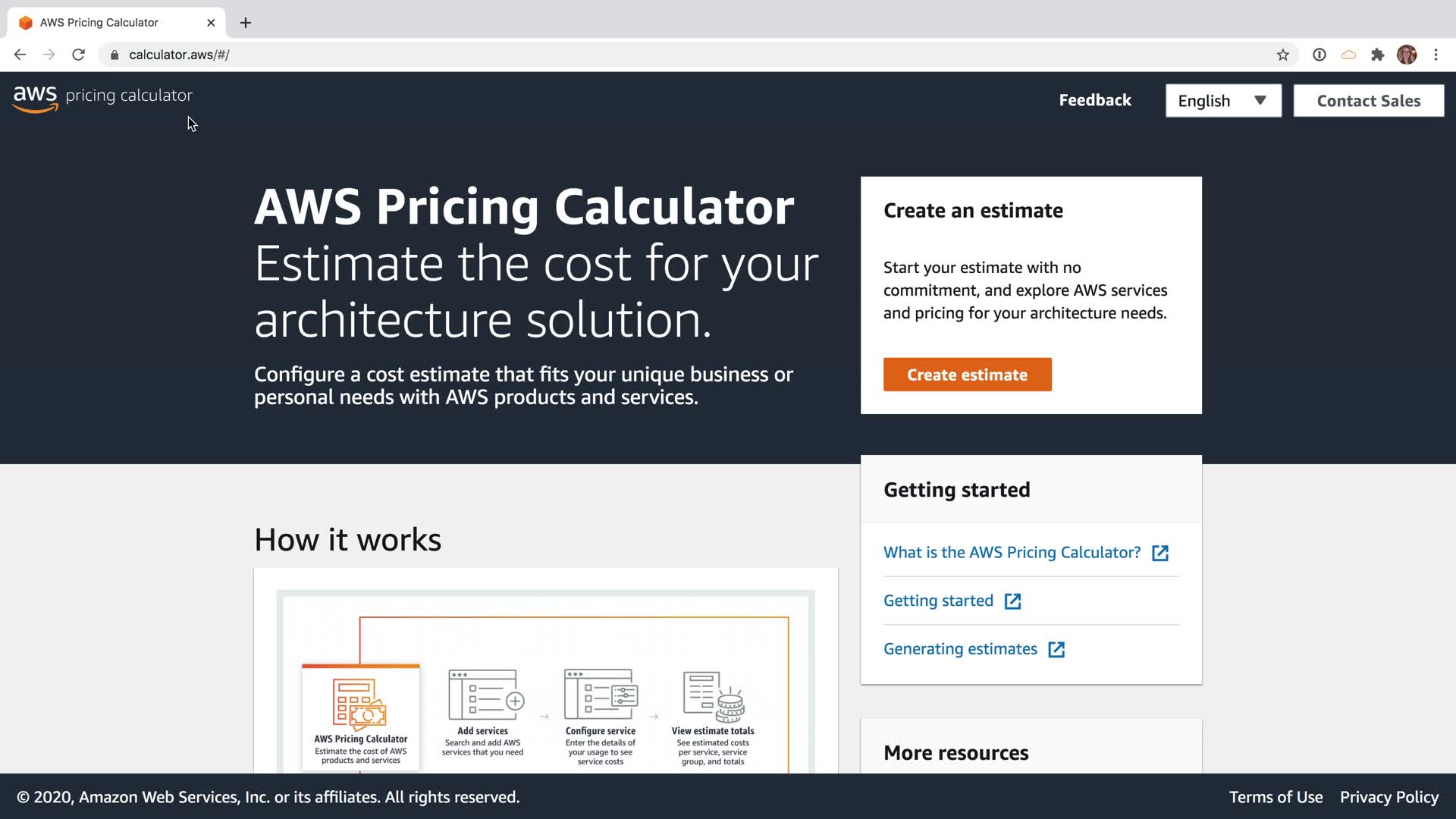The height and width of the screenshot is (819, 1456).
Task: Open the English language dropdown
Action: coord(1223,101)
